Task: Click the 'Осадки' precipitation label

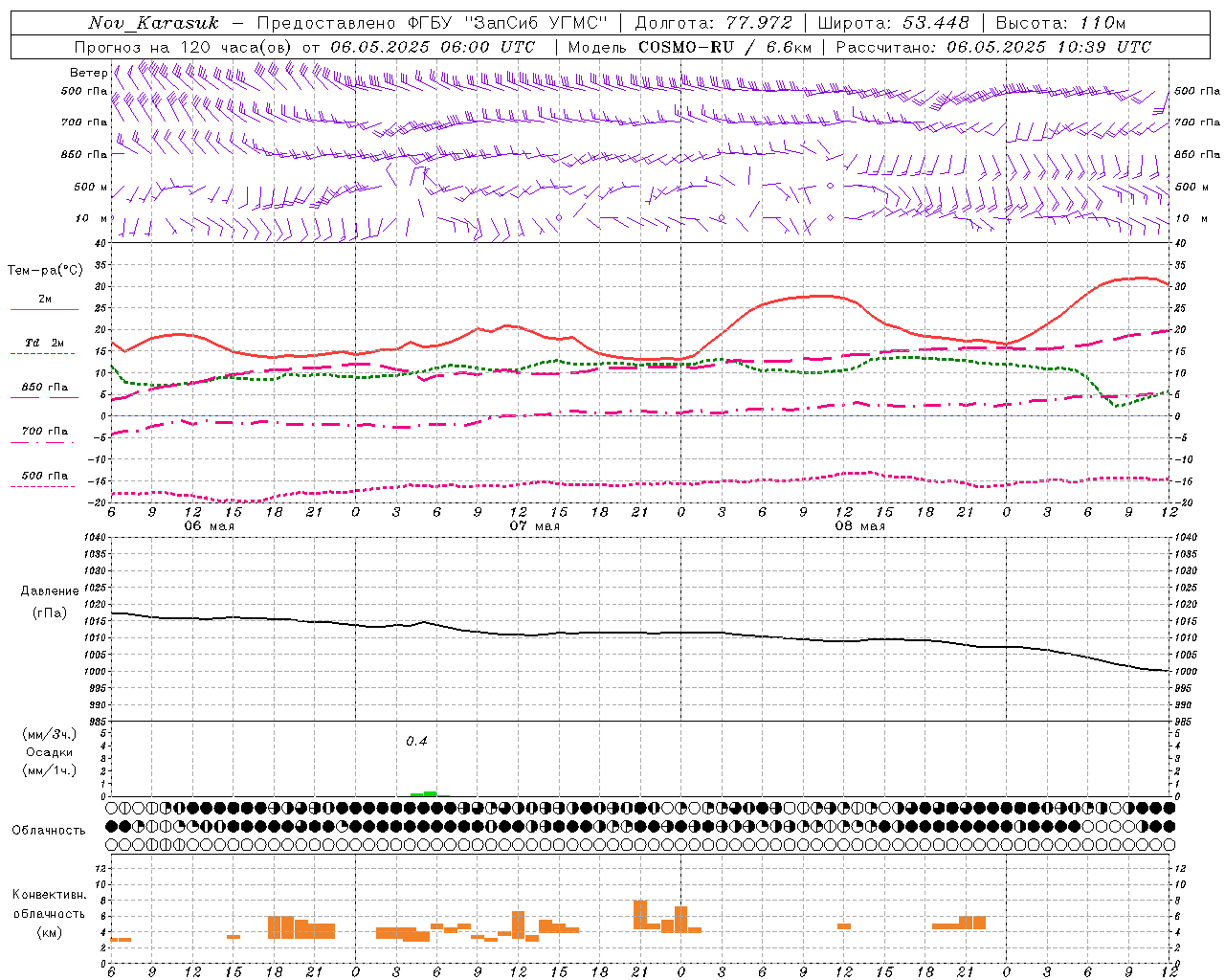Action: [x=50, y=752]
